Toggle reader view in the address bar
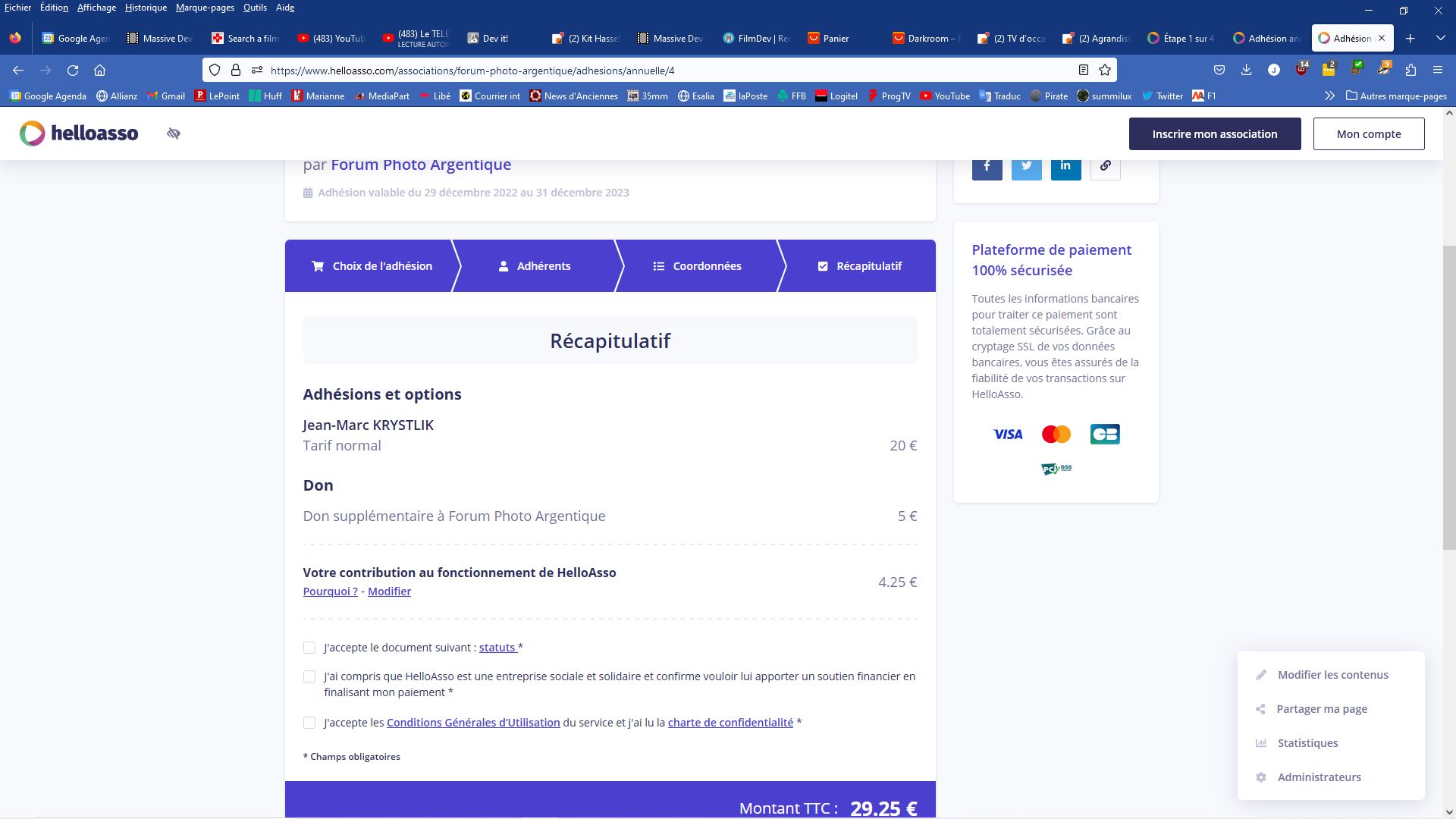The width and height of the screenshot is (1456, 819). point(1084,70)
